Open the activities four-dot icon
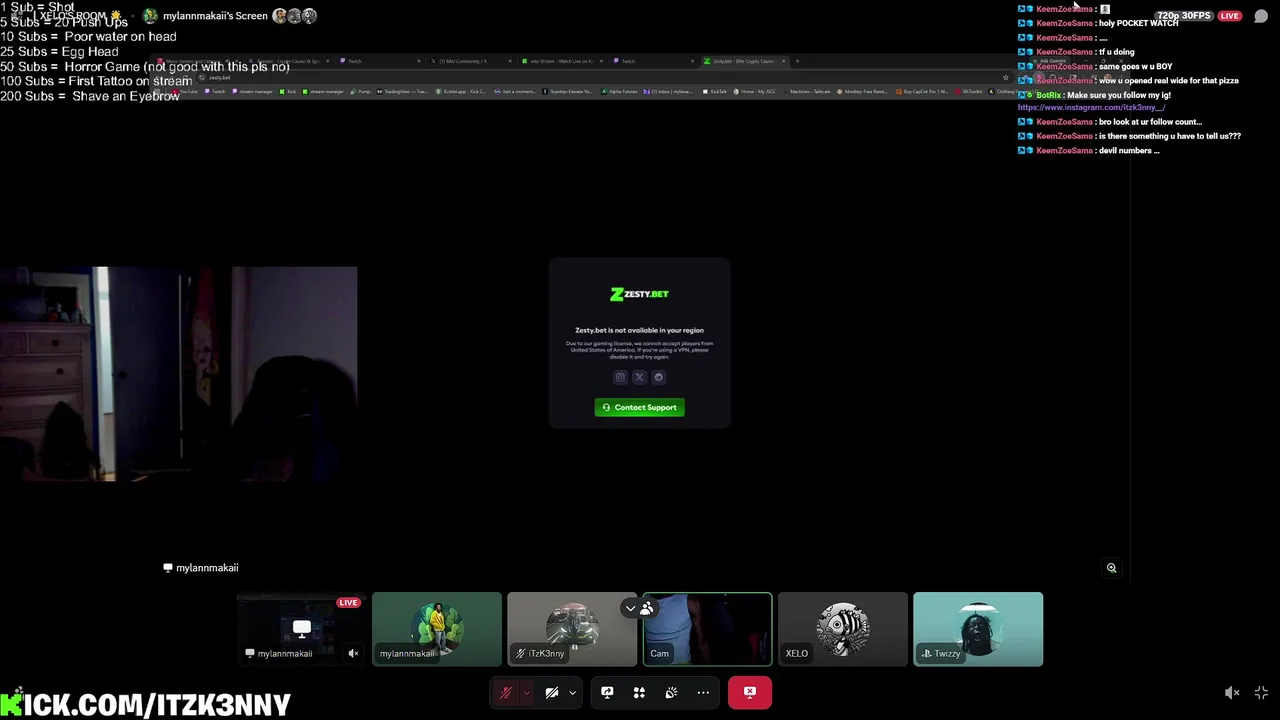The image size is (1280, 720). click(x=639, y=692)
